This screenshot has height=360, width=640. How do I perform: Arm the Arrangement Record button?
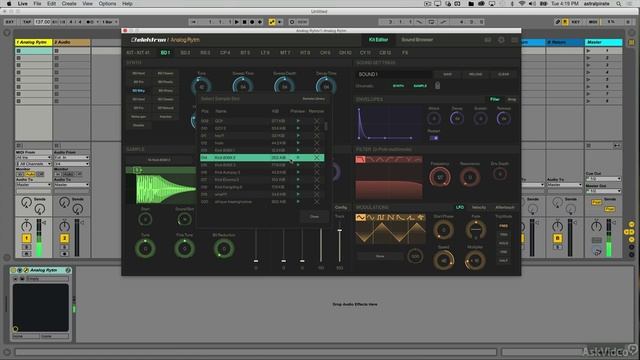252,22
